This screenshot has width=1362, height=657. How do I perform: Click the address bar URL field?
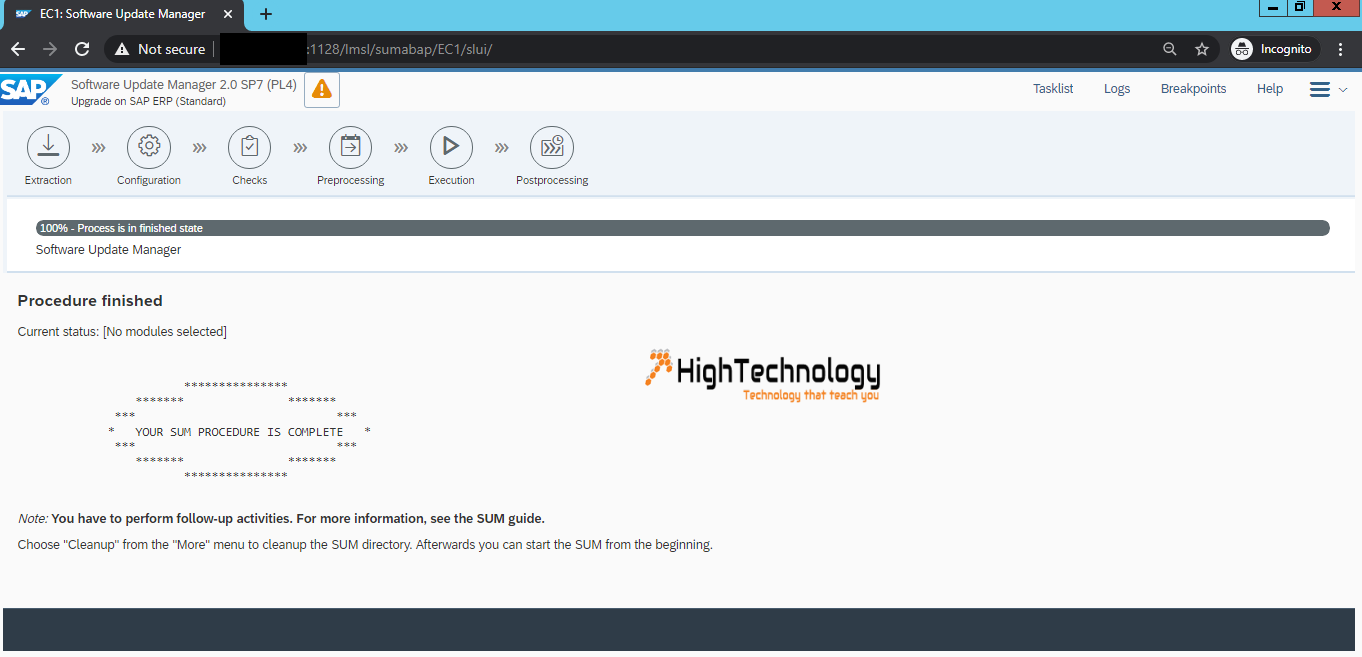660,49
